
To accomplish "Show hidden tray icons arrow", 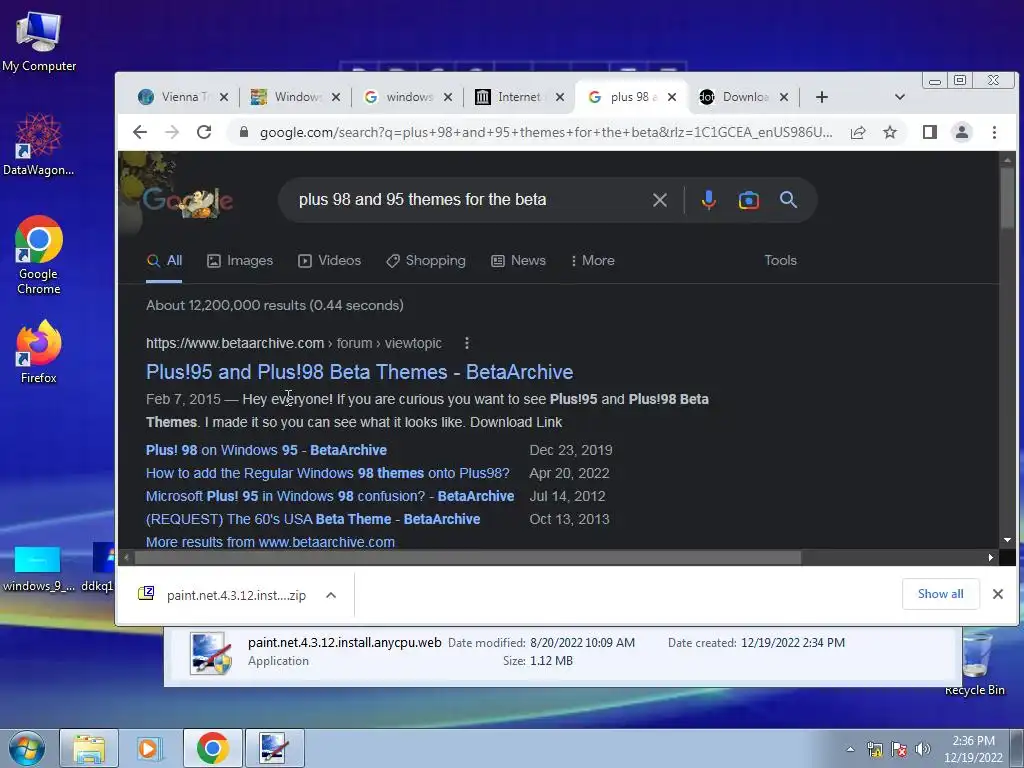I will tap(850, 750).
